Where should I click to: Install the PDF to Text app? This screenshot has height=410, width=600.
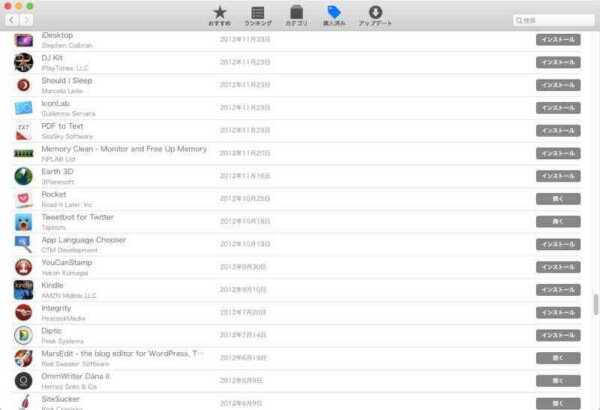558,130
